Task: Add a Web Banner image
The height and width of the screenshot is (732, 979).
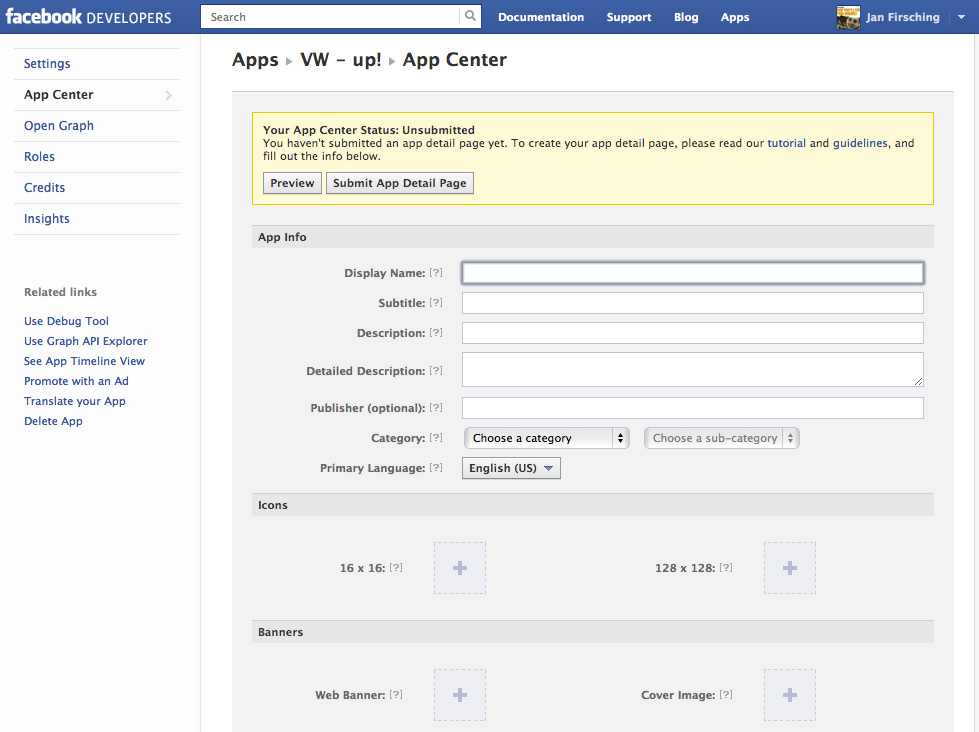Action: tap(460, 695)
